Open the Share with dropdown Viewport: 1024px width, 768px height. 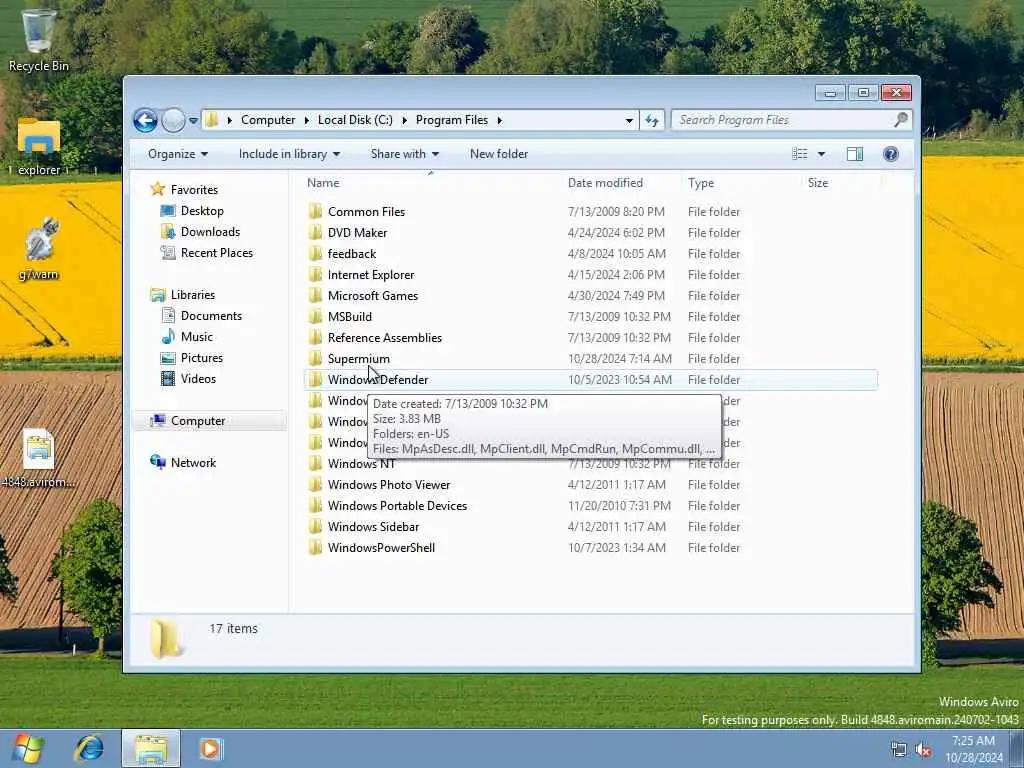(405, 154)
